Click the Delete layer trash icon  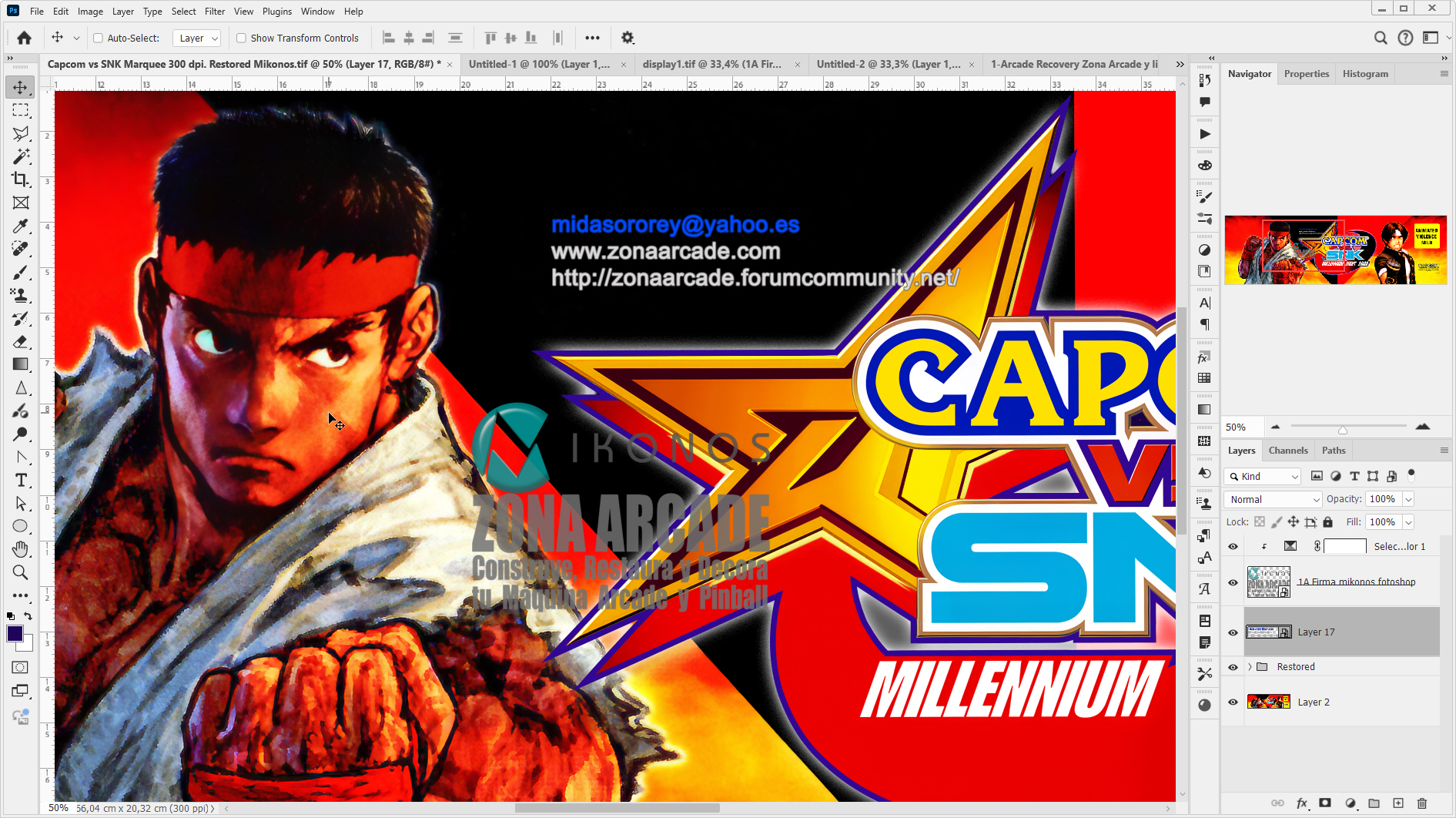click(1422, 803)
